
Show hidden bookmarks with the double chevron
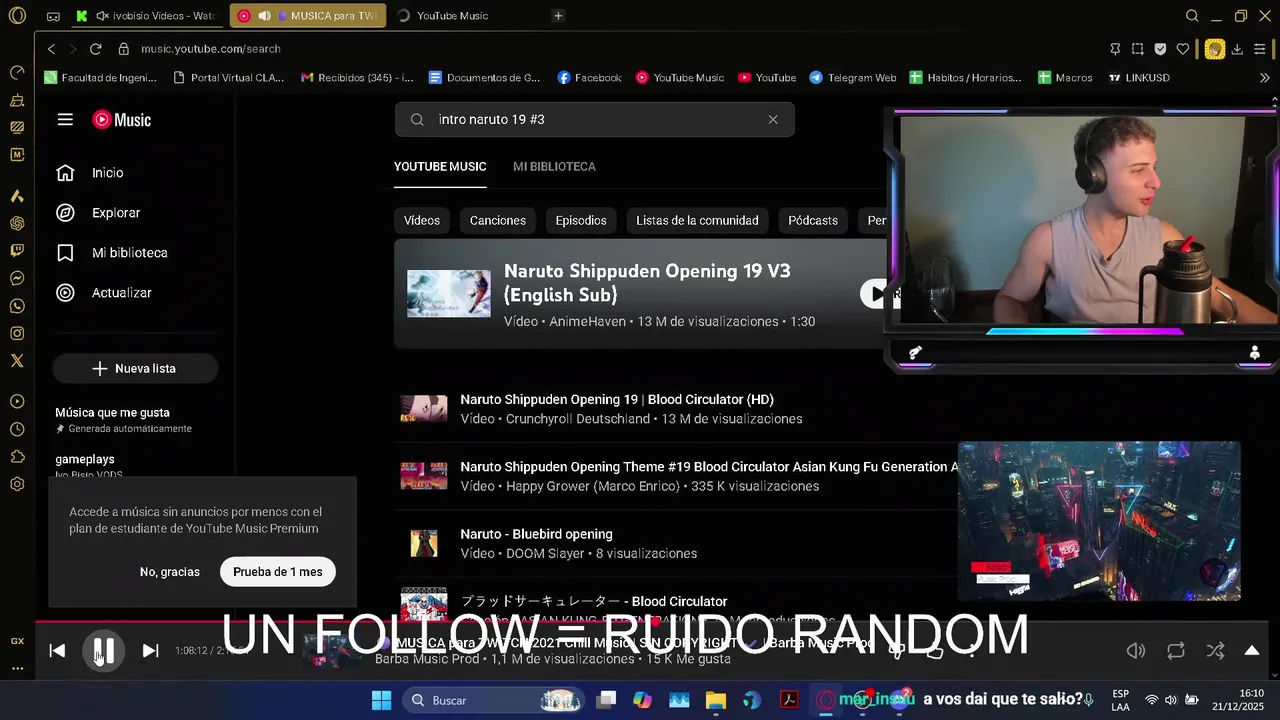[1264, 78]
